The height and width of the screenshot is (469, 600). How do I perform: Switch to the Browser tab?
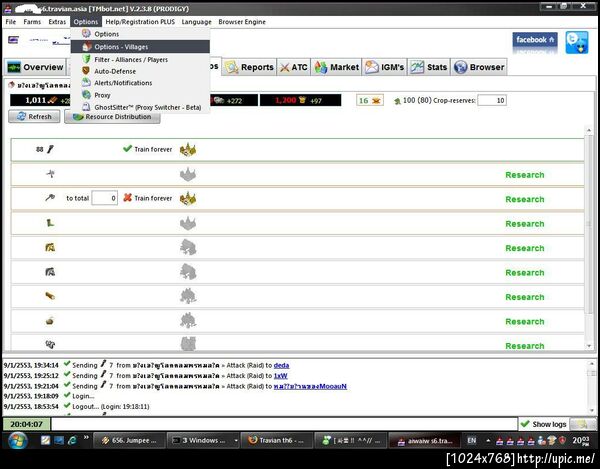point(479,67)
